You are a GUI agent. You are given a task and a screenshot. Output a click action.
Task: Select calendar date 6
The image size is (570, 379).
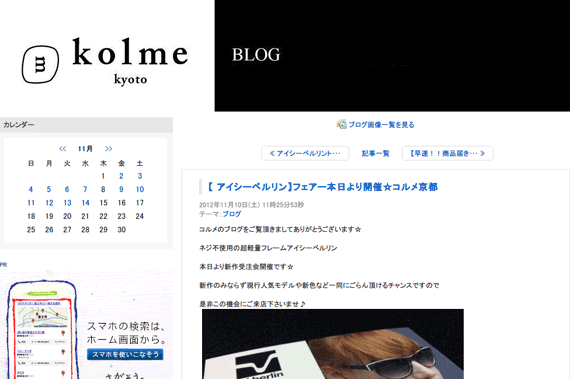pos(67,189)
